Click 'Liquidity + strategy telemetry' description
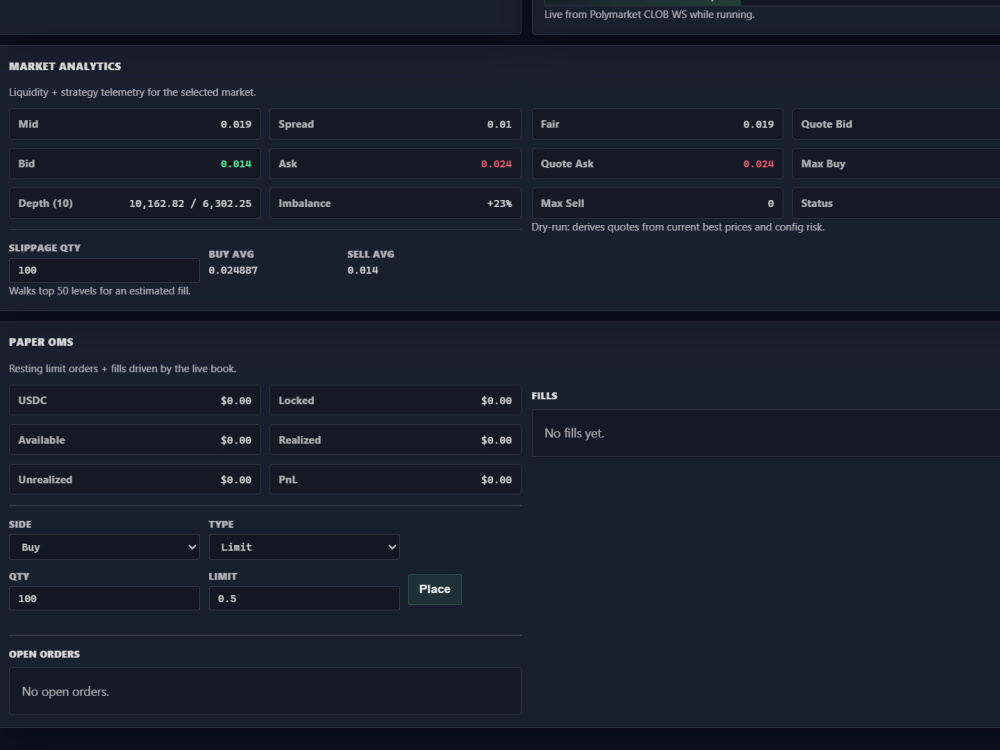Viewport: 1000px width, 750px height. (x=133, y=92)
